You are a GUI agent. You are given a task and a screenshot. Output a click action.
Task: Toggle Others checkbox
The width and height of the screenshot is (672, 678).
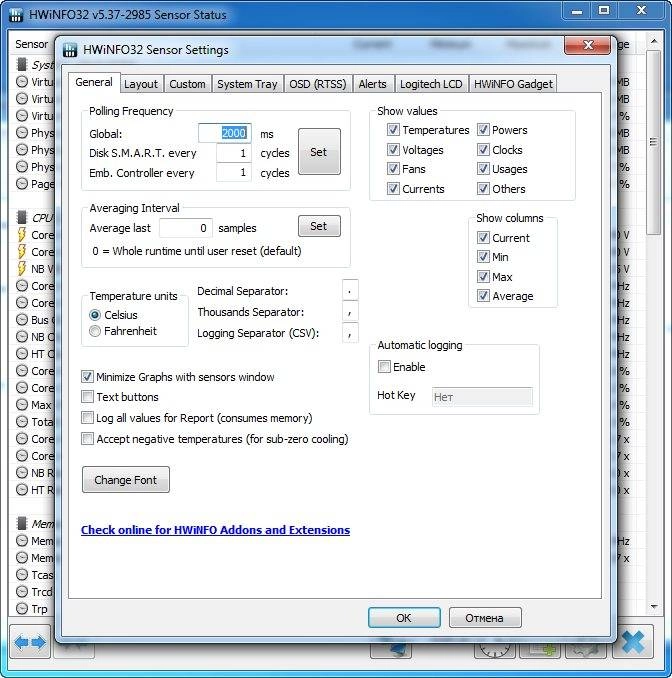[483, 189]
